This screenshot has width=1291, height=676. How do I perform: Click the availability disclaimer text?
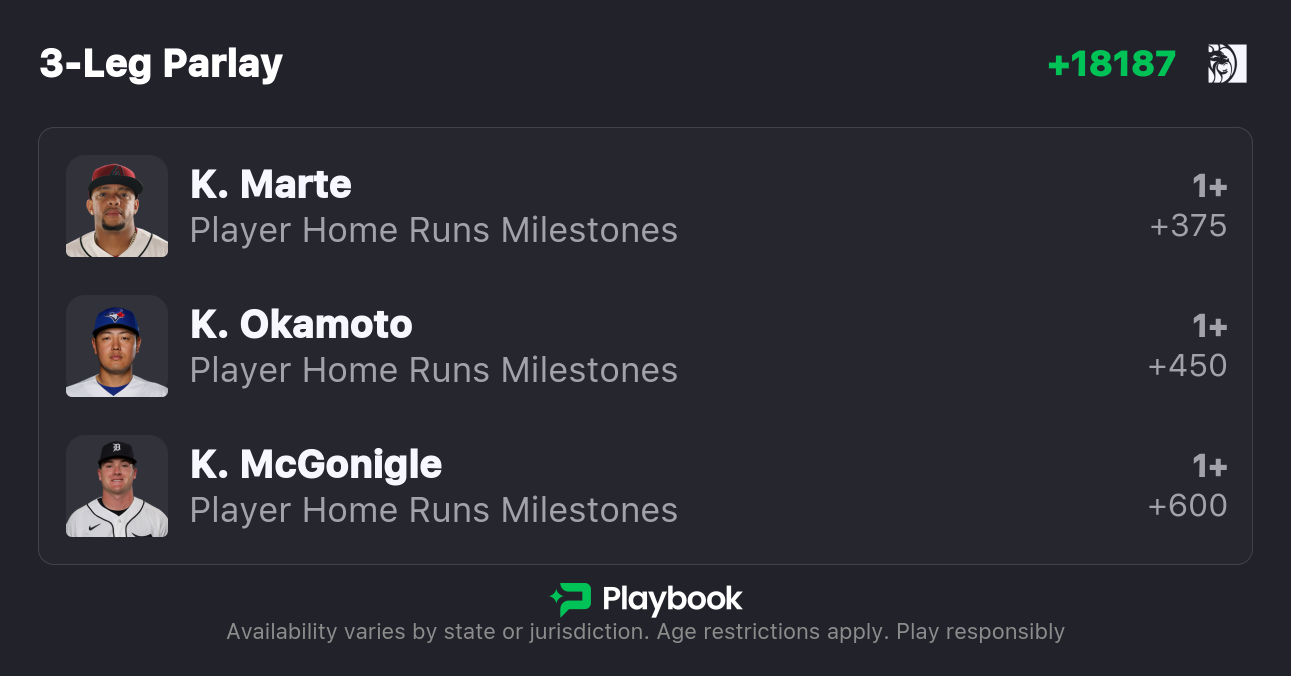coord(645,632)
